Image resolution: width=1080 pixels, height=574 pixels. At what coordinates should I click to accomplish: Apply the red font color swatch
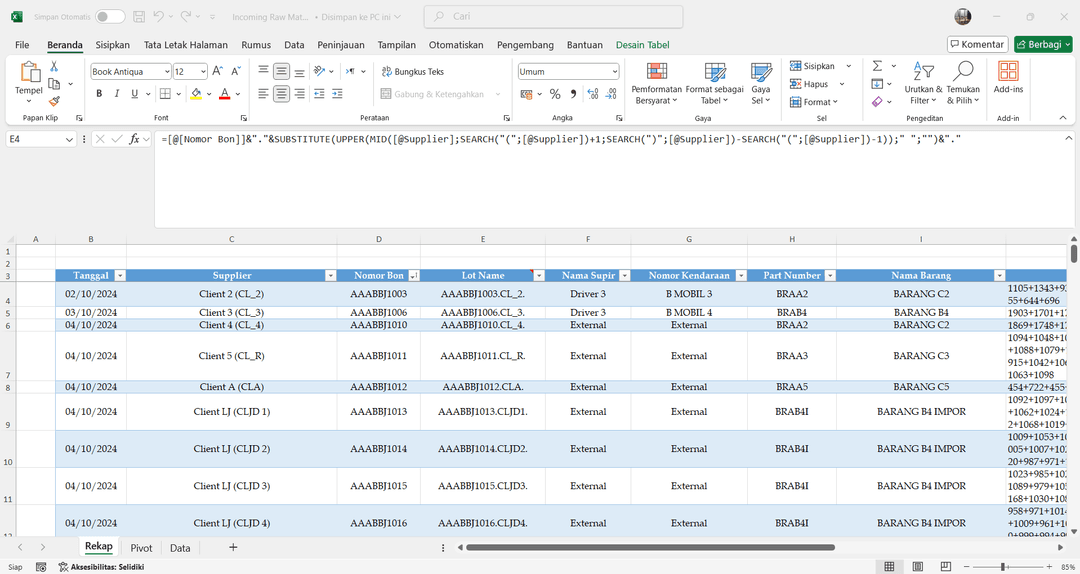225,94
